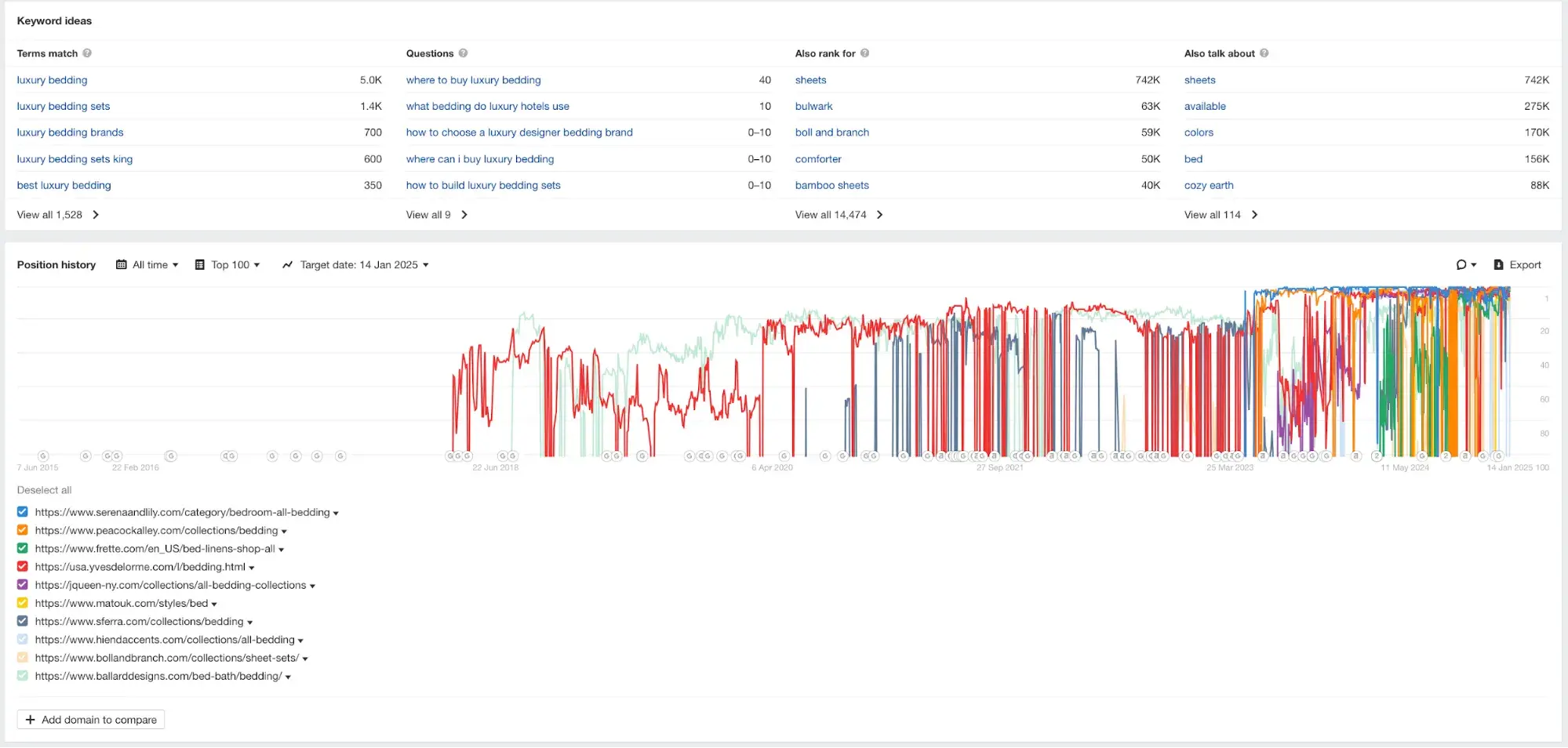Click the arrow next to View all 14,474
The height and width of the screenshot is (748, 1568).
(x=879, y=215)
